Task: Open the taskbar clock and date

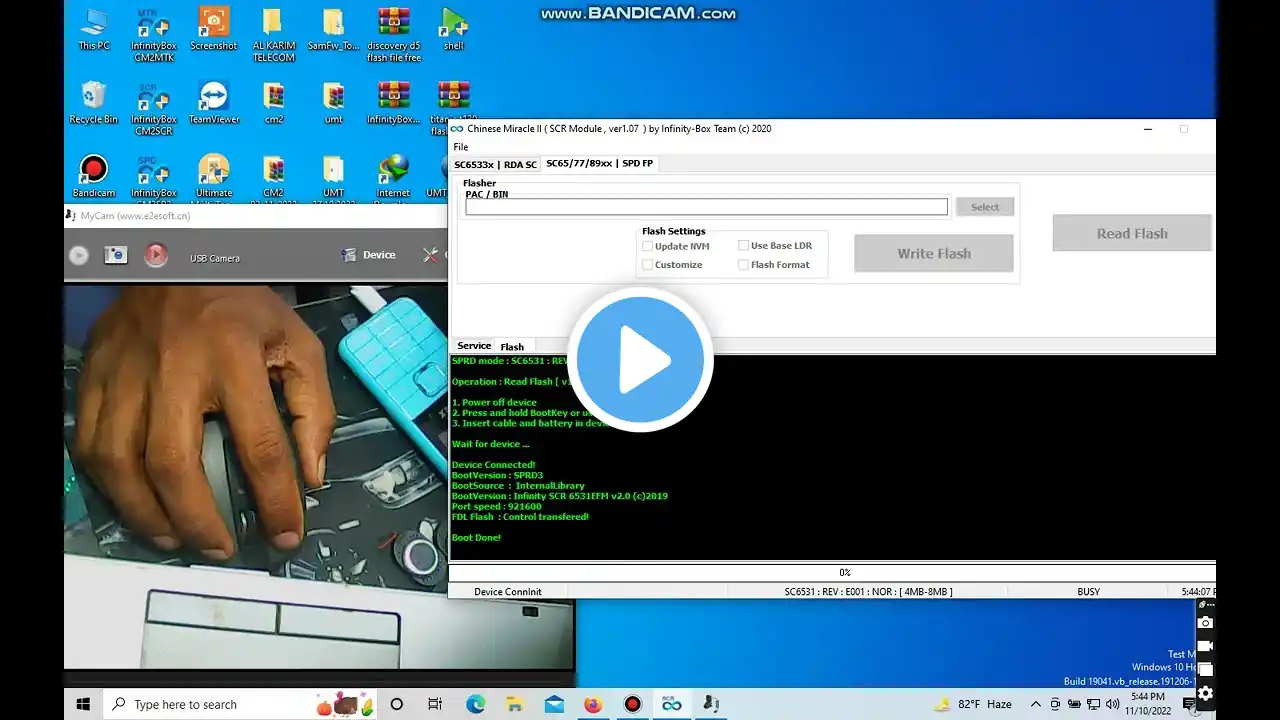Action: tap(1149, 703)
